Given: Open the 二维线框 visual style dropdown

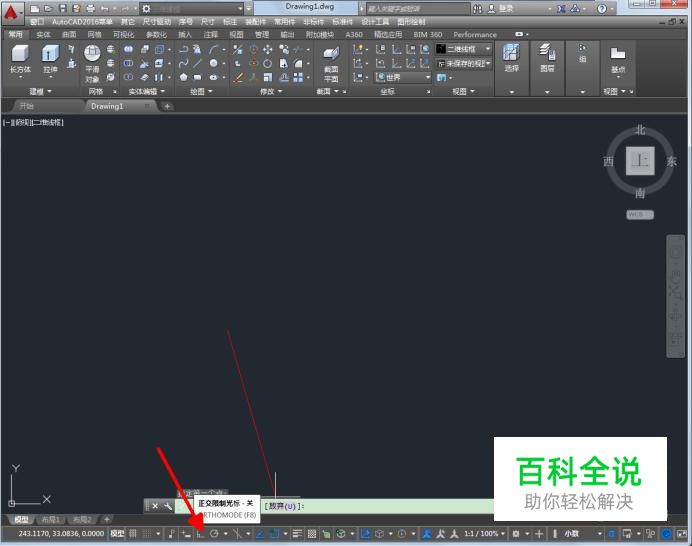Looking at the screenshot, I should point(463,49).
